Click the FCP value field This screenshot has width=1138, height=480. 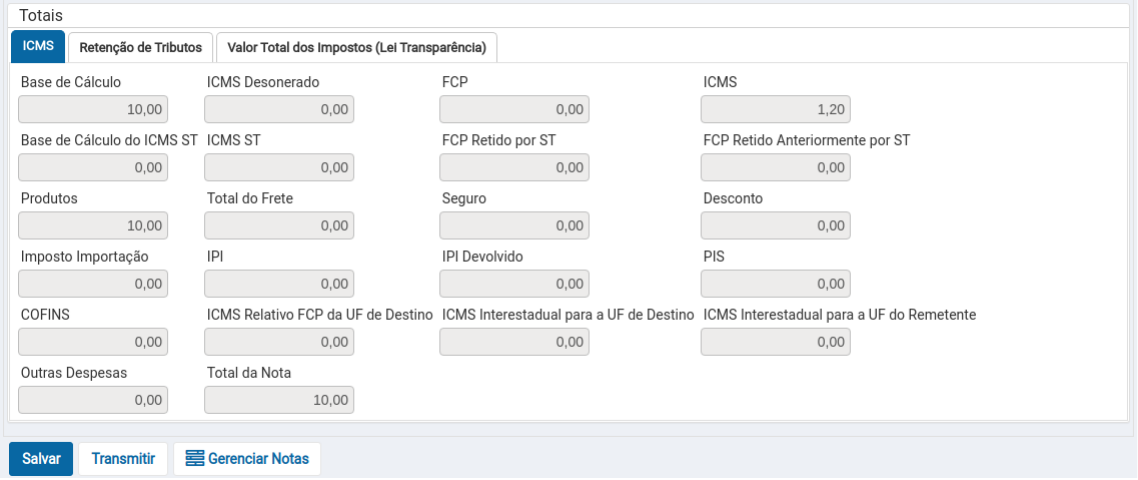(x=515, y=110)
